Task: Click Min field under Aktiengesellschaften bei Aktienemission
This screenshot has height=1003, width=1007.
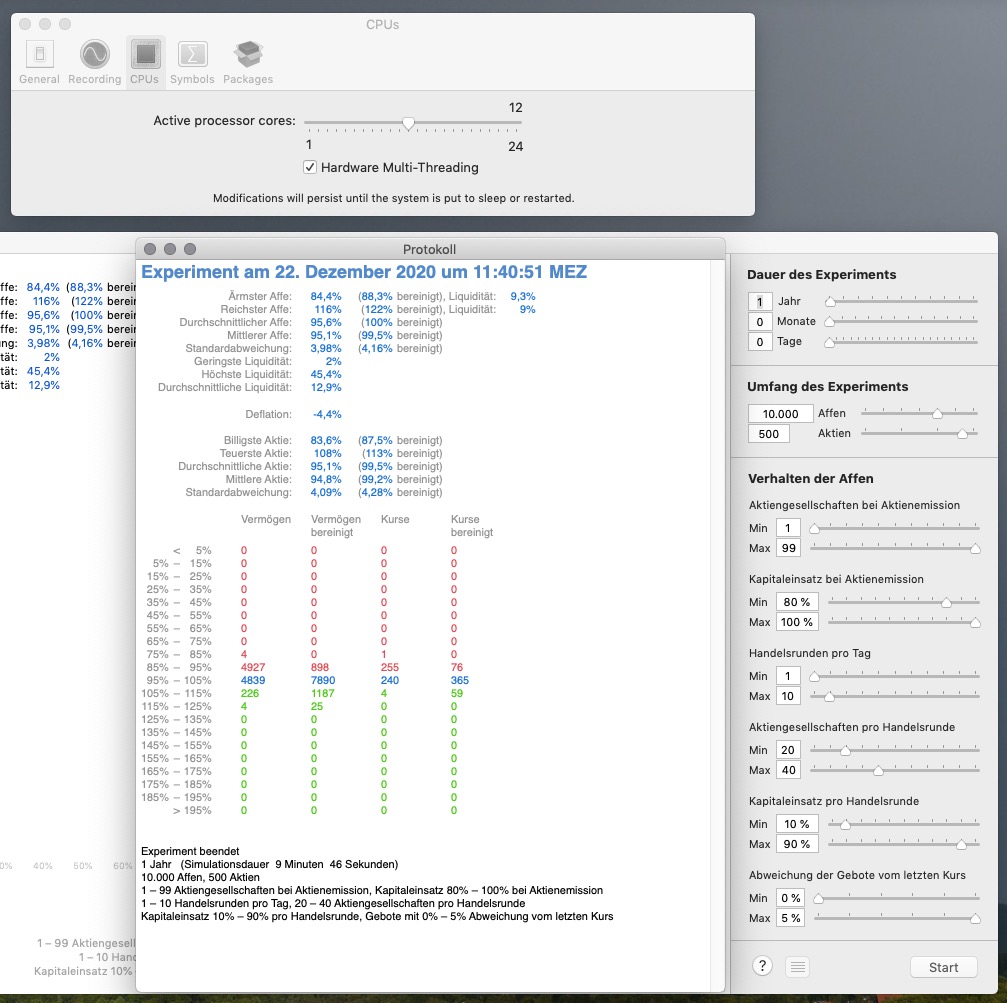Action: pyautogui.click(x=788, y=528)
